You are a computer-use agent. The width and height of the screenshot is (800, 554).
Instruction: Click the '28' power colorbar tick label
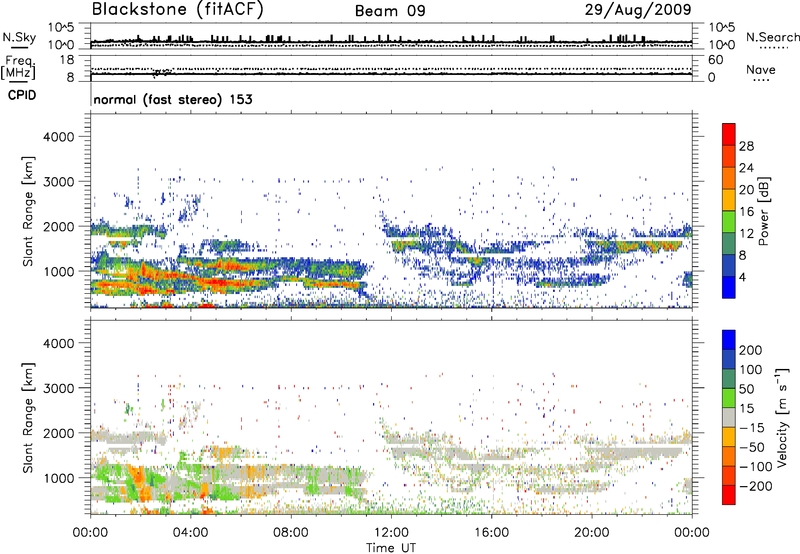746,146
